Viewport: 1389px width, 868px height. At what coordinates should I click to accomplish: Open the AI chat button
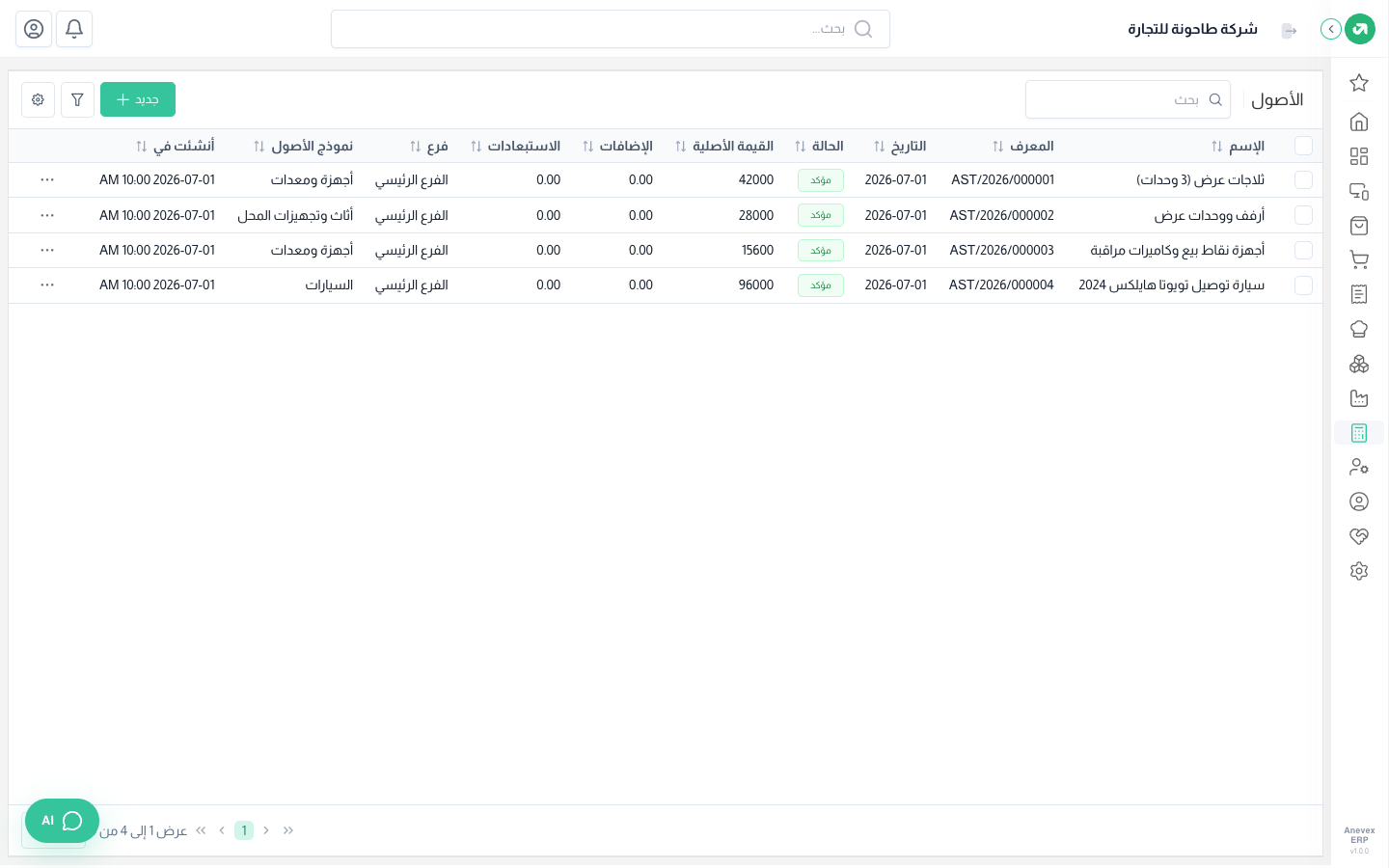(62, 821)
